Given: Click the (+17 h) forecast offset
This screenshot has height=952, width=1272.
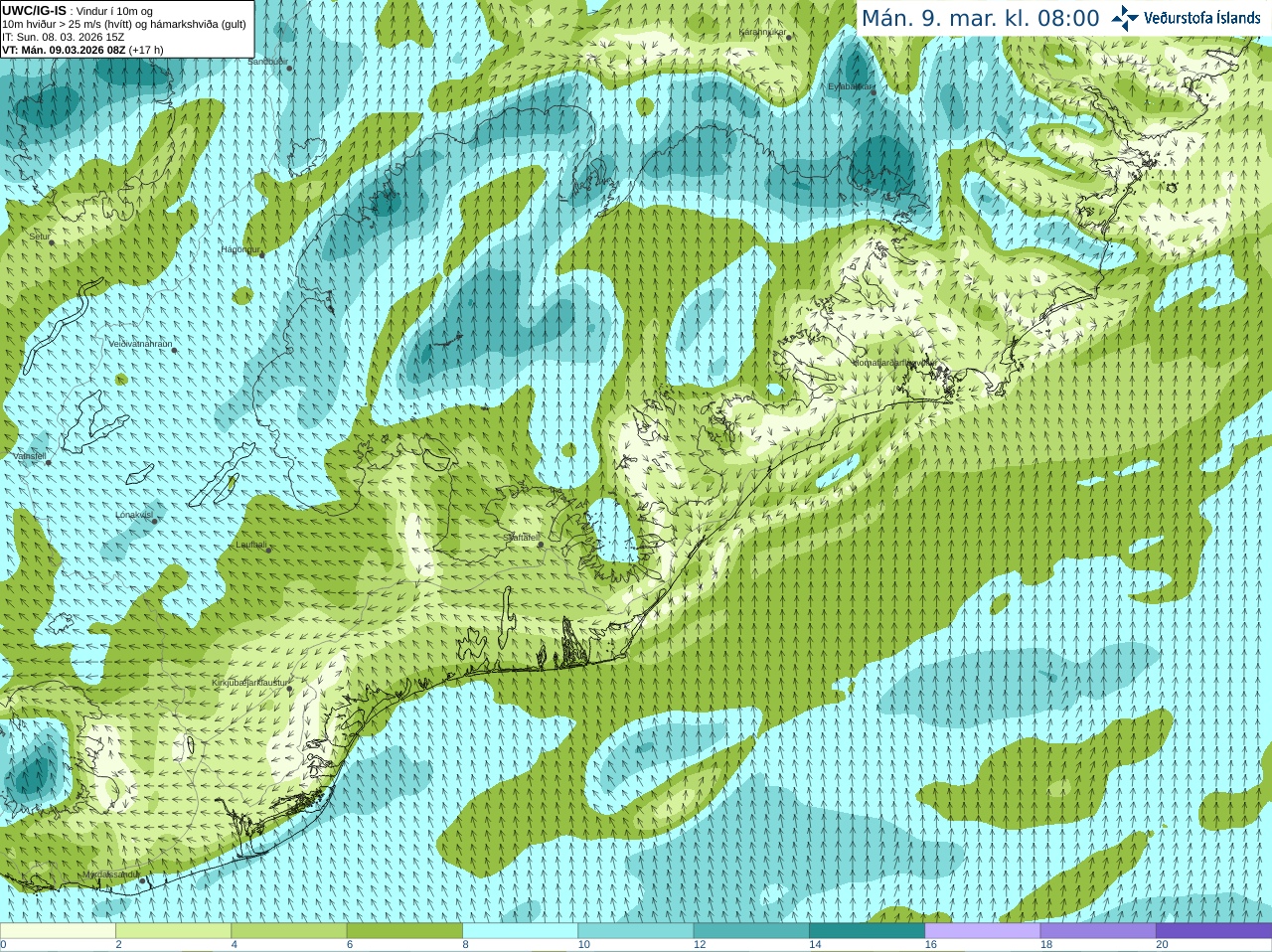Looking at the screenshot, I should (146, 50).
